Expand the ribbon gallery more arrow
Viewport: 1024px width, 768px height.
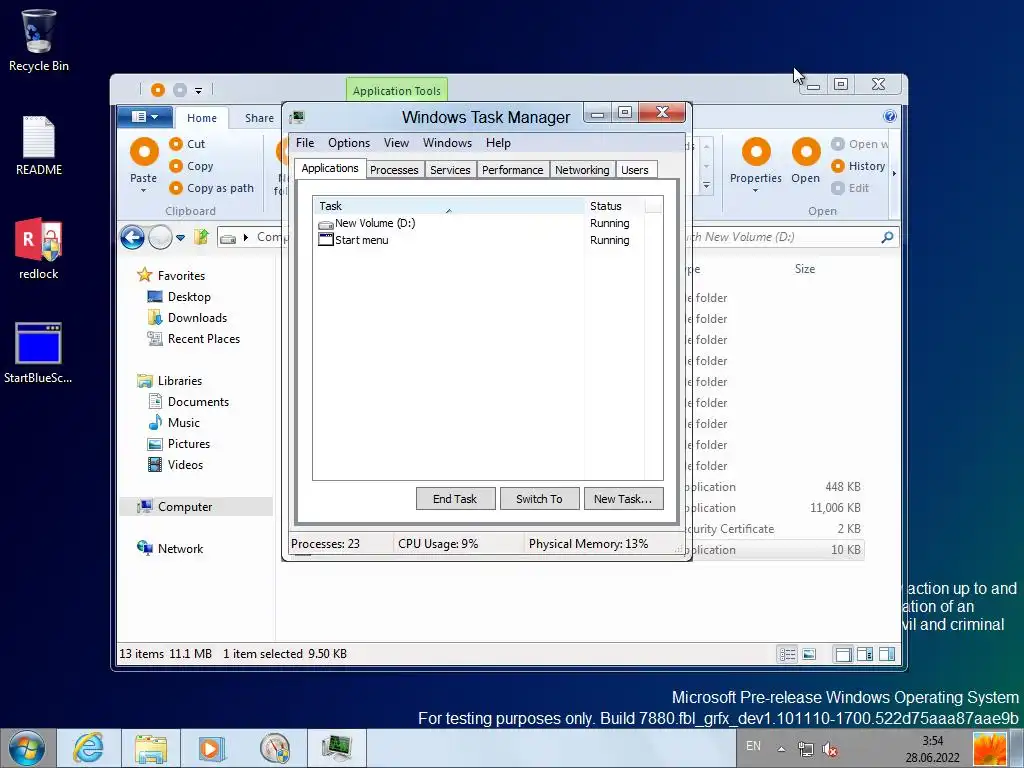[x=706, y=187]
